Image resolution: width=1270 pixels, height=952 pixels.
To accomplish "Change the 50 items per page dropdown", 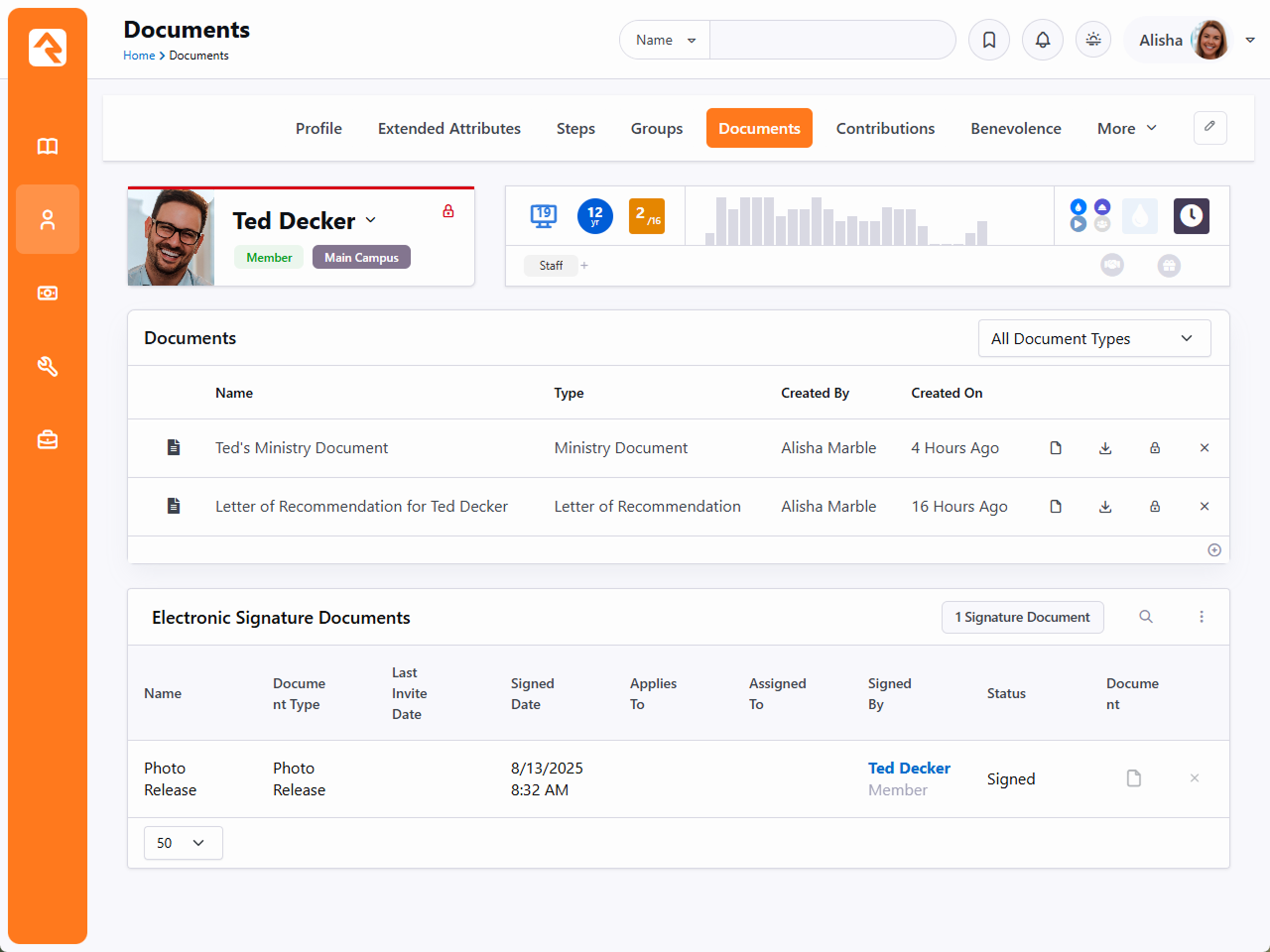I will [x=183, y=843].
